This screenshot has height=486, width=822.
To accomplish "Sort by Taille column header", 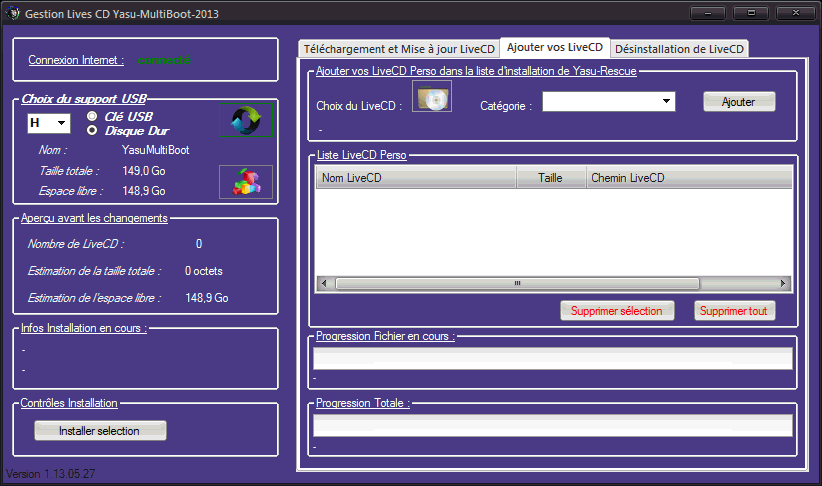I will (x=550, y=178).
